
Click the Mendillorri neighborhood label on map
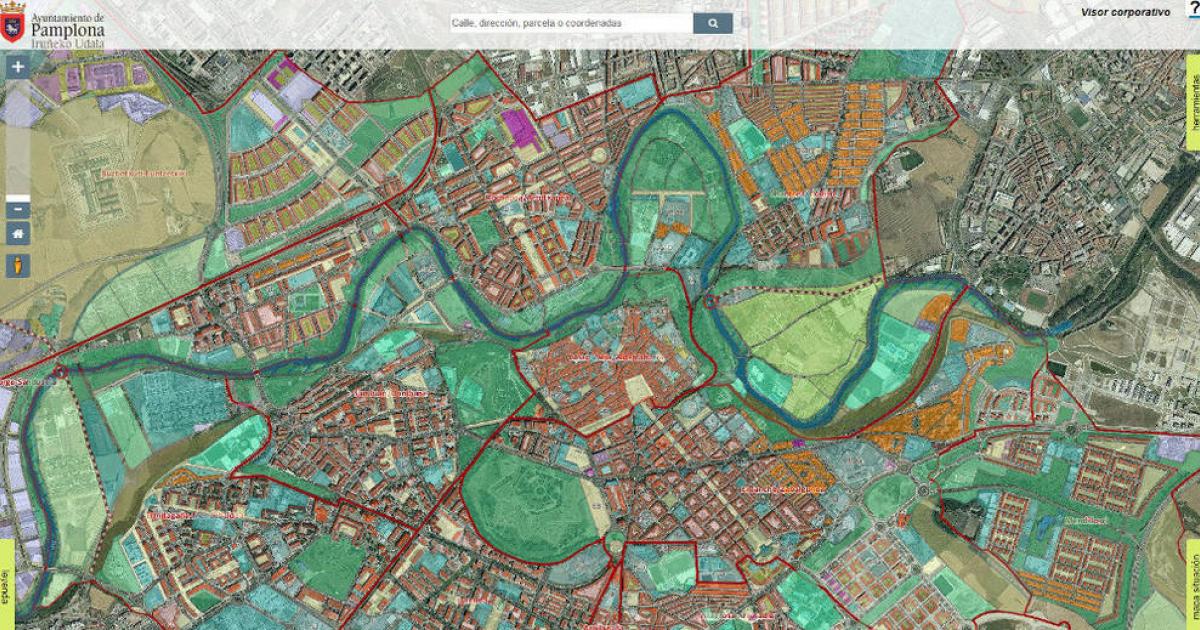click(x=1086, y=521)
